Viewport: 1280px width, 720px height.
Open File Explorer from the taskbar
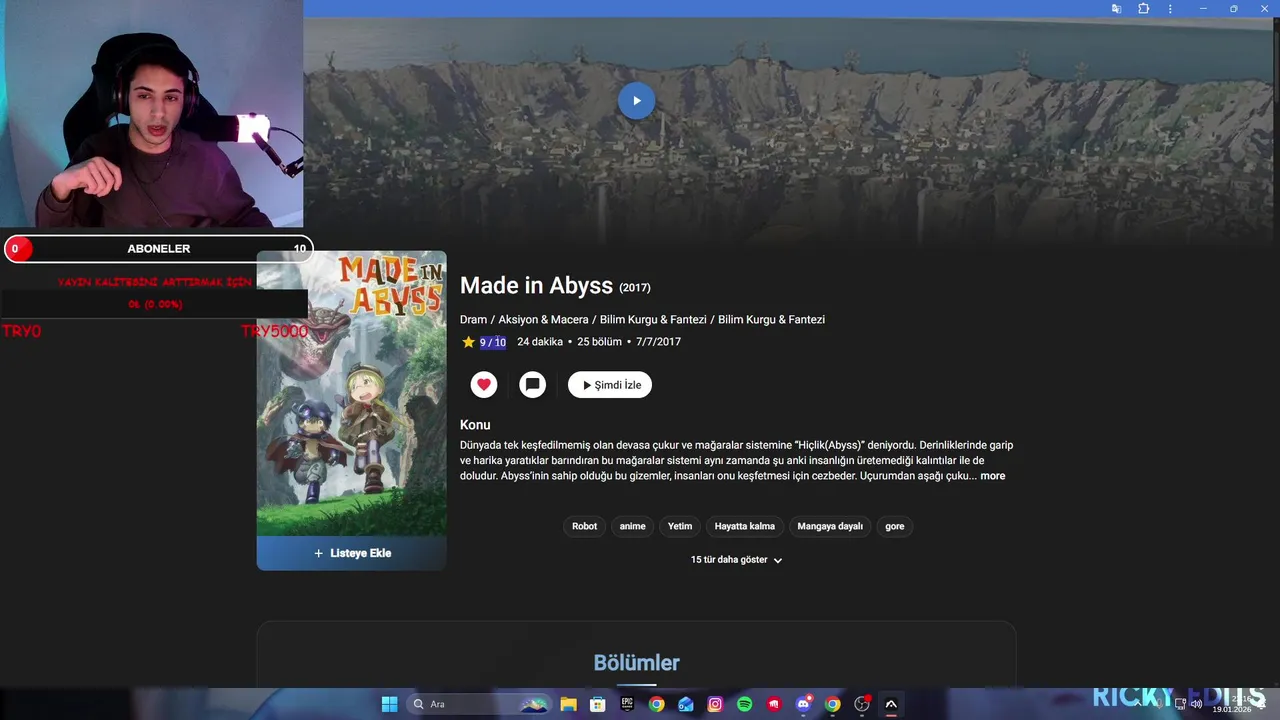click(568, 704)
